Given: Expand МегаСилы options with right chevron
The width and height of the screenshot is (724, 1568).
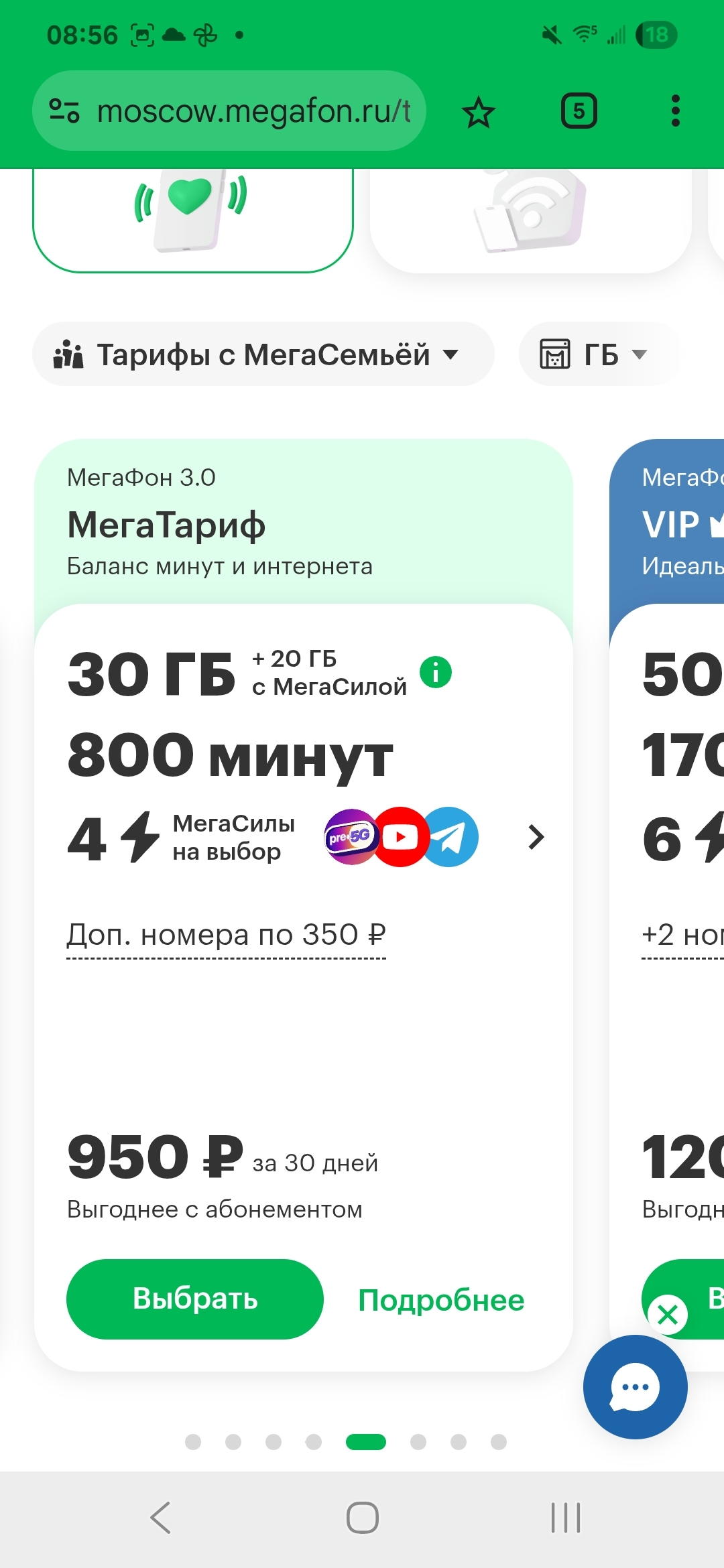Looking at the screenshot, I should (536, 837).
